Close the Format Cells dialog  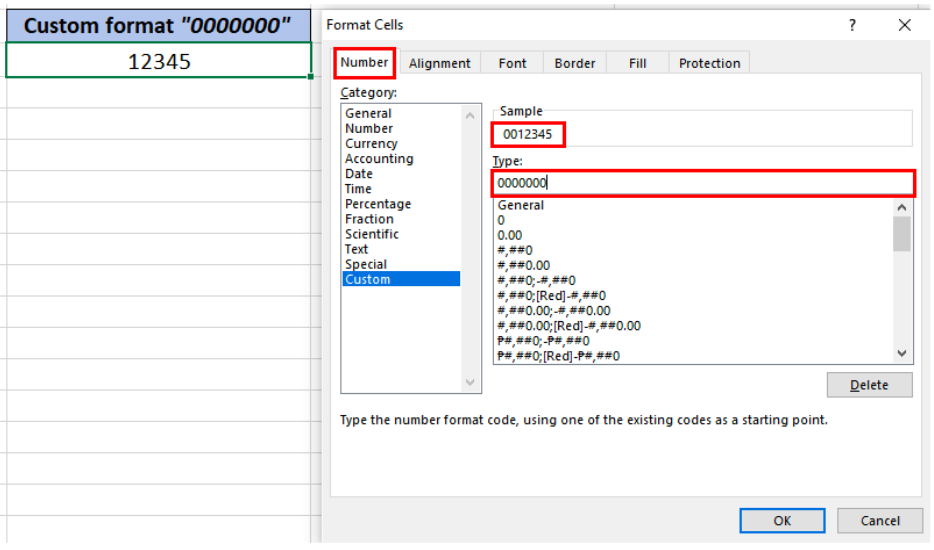(x=904, y=26)
